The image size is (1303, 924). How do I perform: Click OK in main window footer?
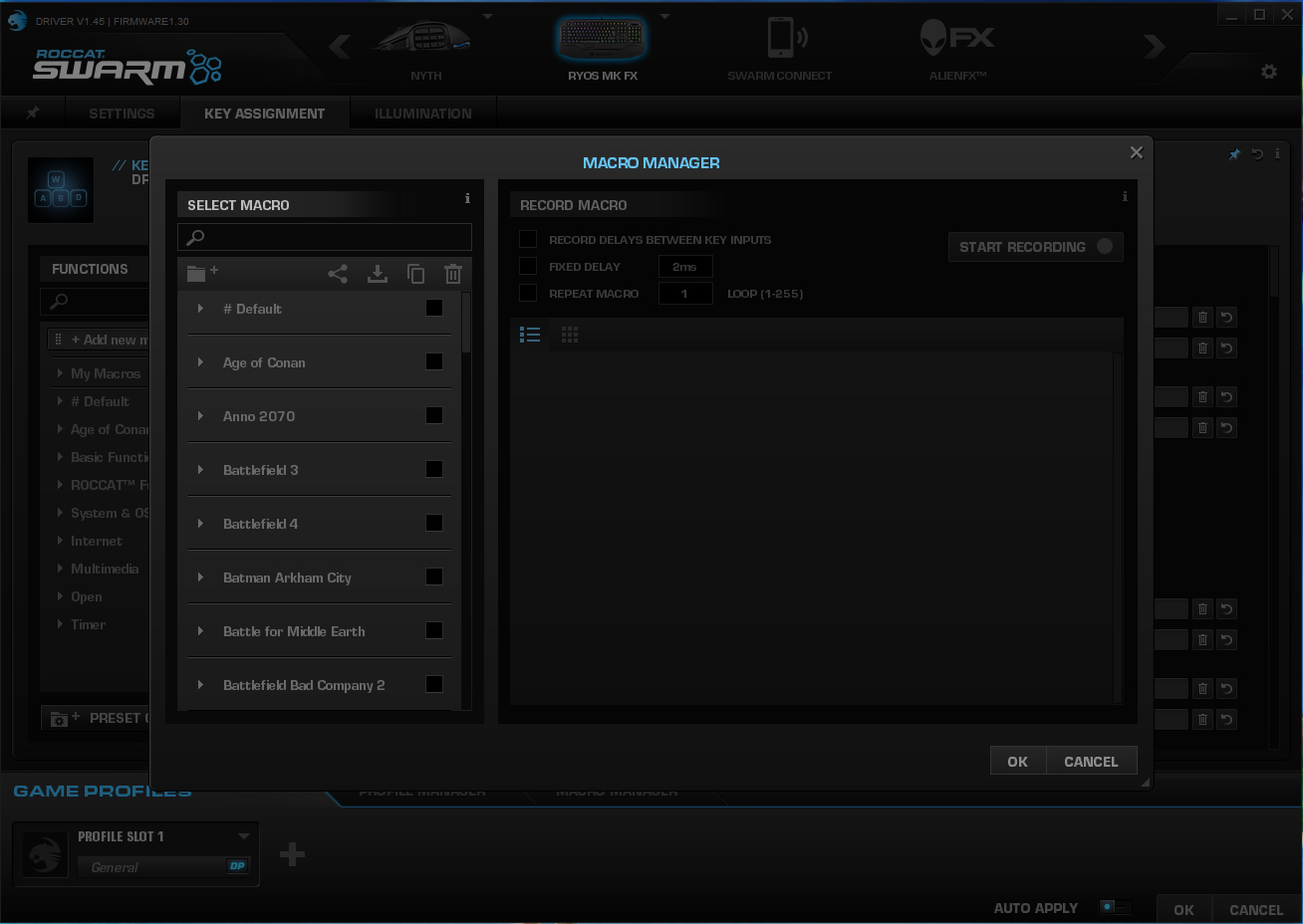tap(1183, 909)
